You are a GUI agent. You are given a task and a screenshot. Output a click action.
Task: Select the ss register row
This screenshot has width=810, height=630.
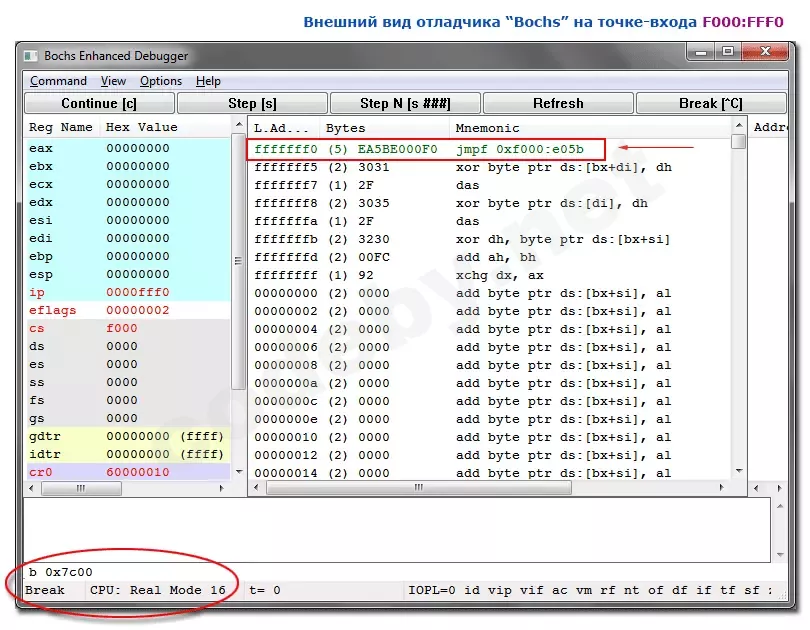point(127,383)
